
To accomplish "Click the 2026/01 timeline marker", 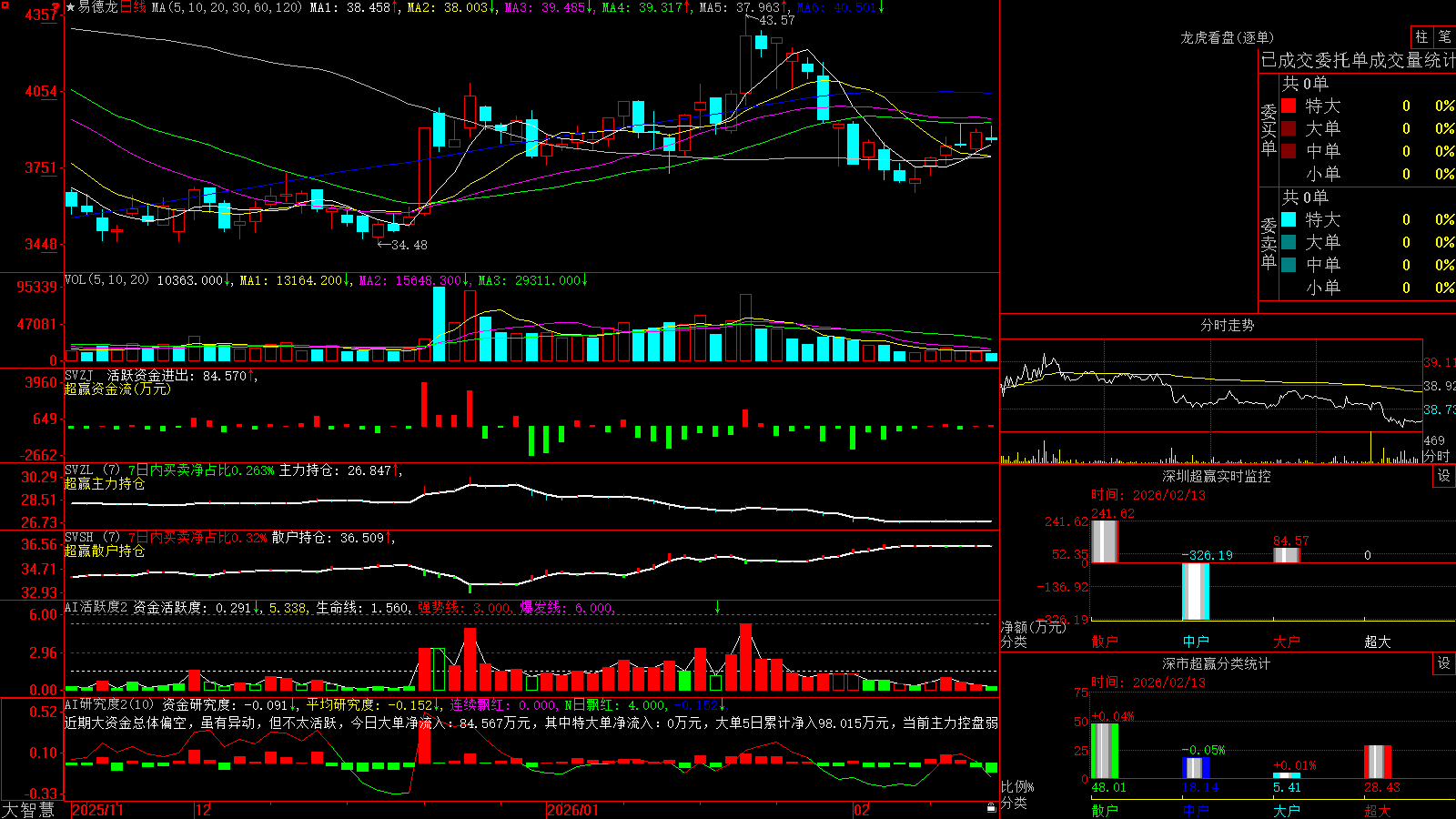I will pyautogui.click(x=573, y=810).
